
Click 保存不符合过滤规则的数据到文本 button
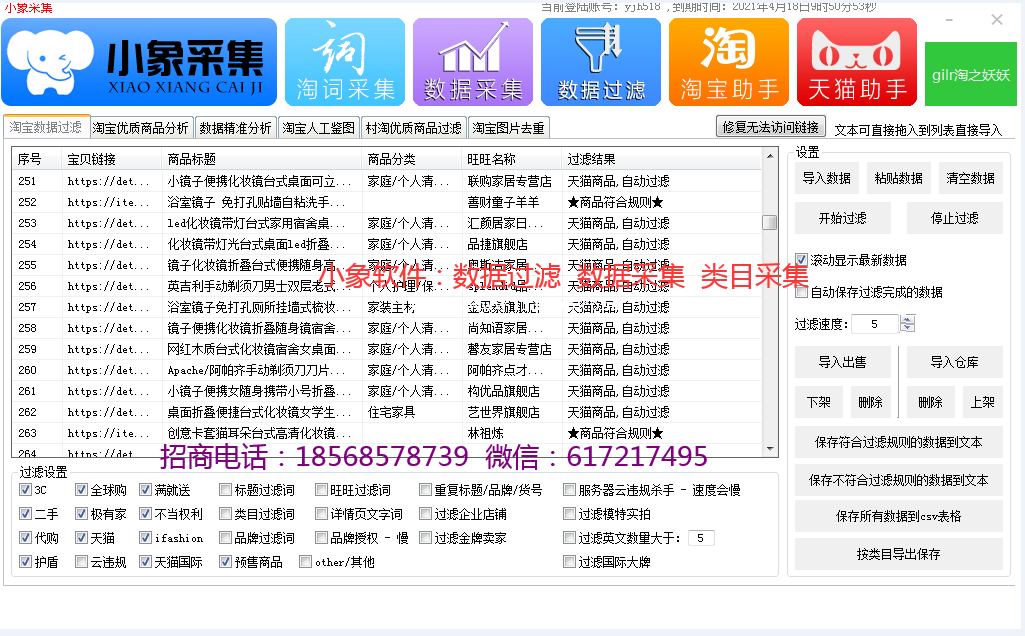(899, 480)
